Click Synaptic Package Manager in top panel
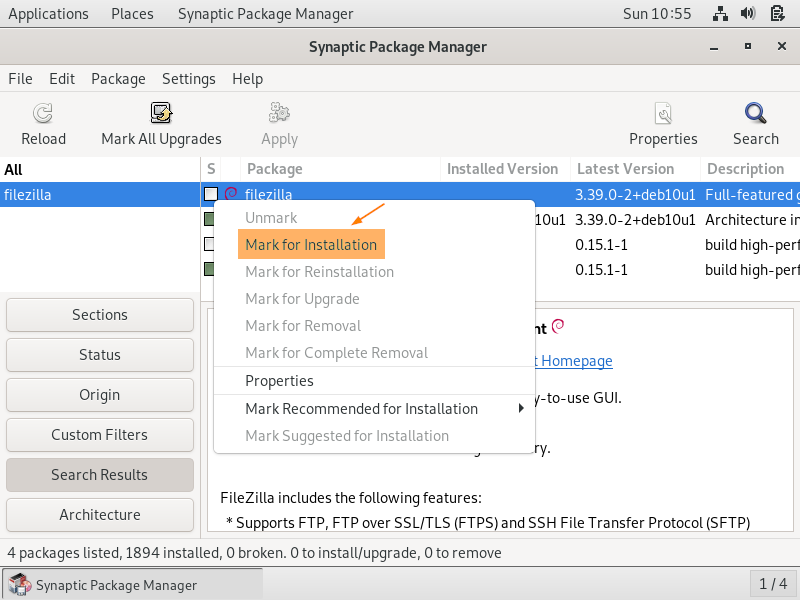Screen dimensions: 800x600 click(265, 14)
